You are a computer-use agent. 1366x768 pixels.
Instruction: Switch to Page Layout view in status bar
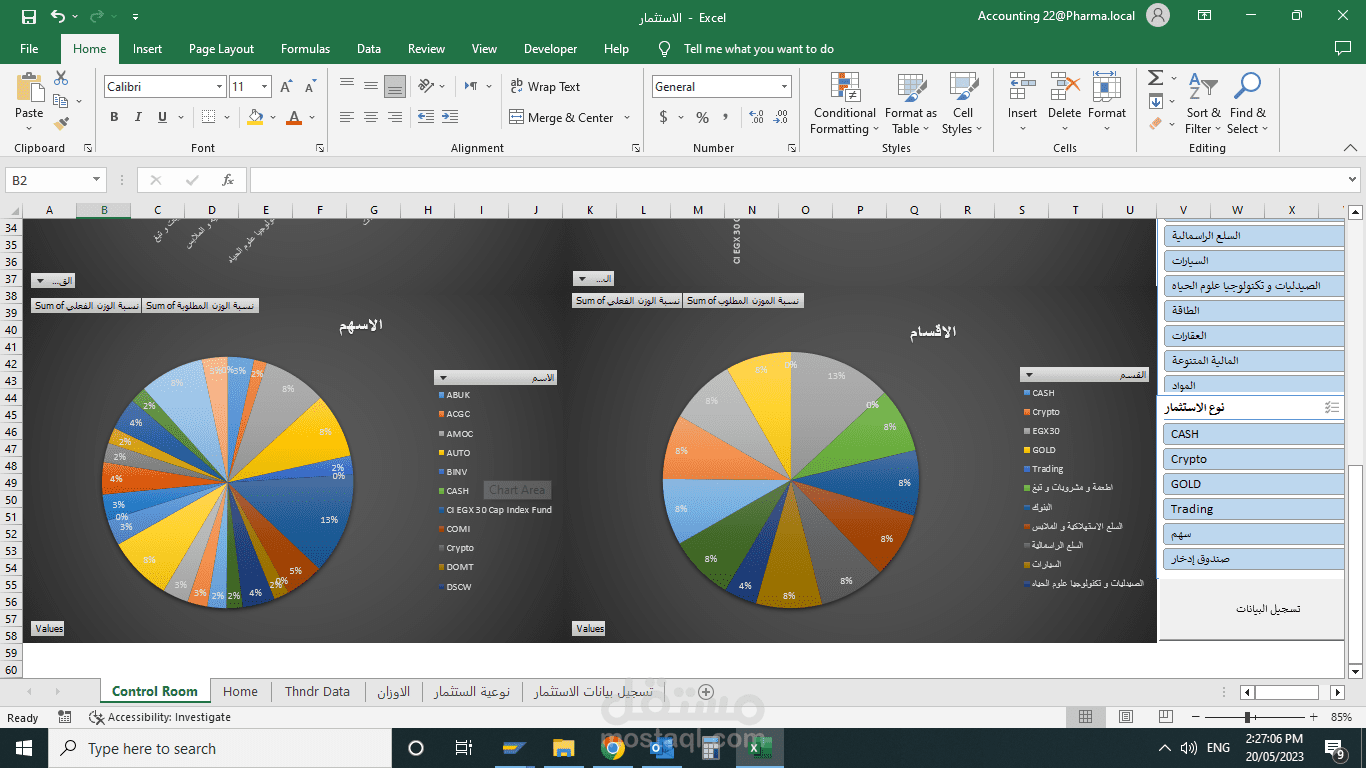[x=1126, y=717]
